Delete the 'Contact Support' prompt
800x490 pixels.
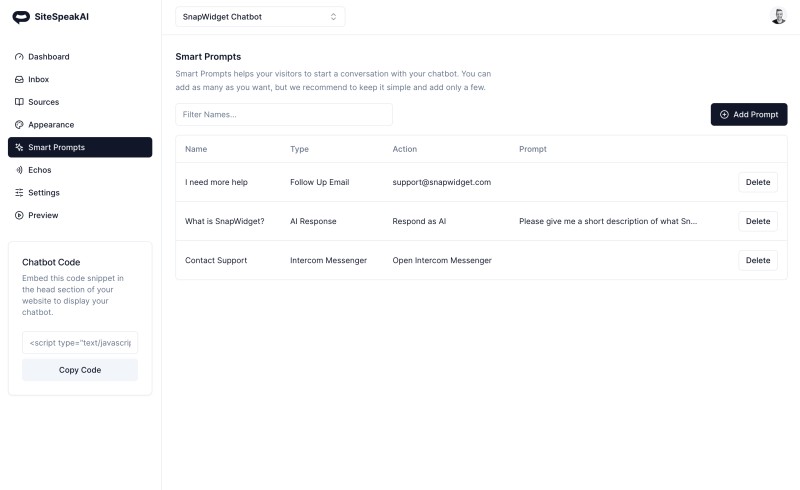click(x=758, y=260)
